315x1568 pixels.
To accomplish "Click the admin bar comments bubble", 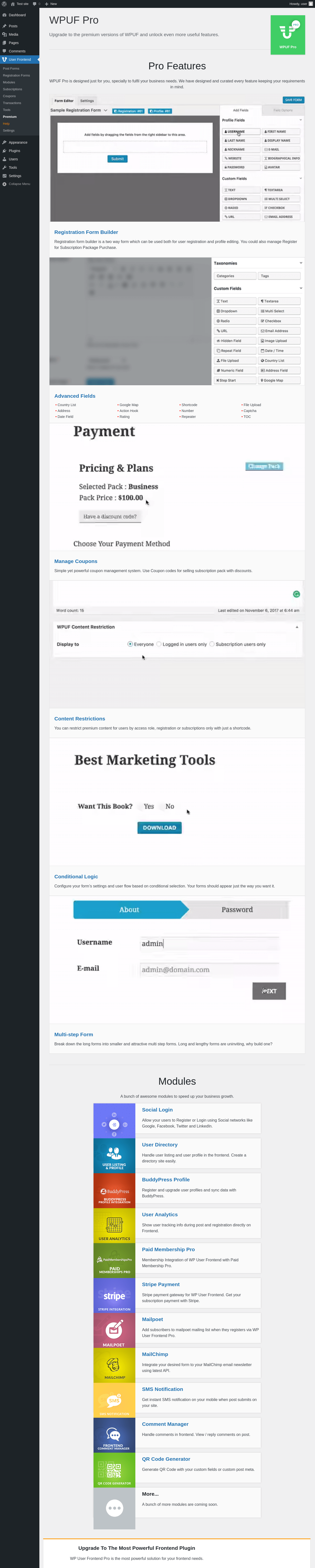I will point(34,4).
